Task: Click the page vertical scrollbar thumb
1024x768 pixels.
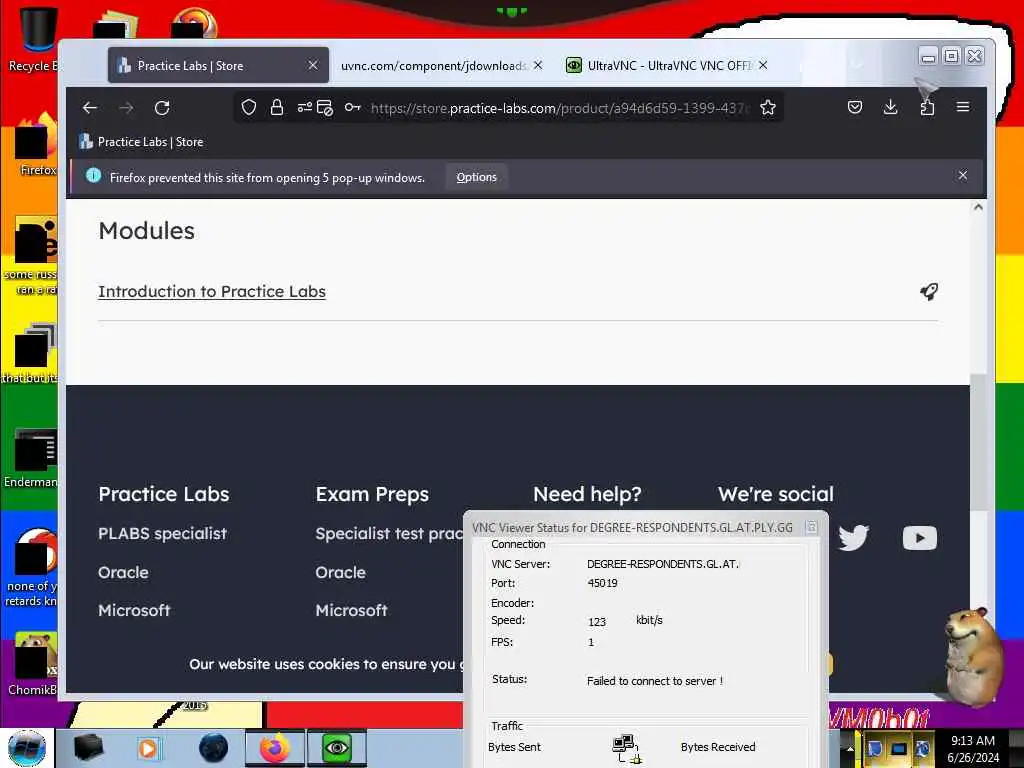Action: coord(978,441)
